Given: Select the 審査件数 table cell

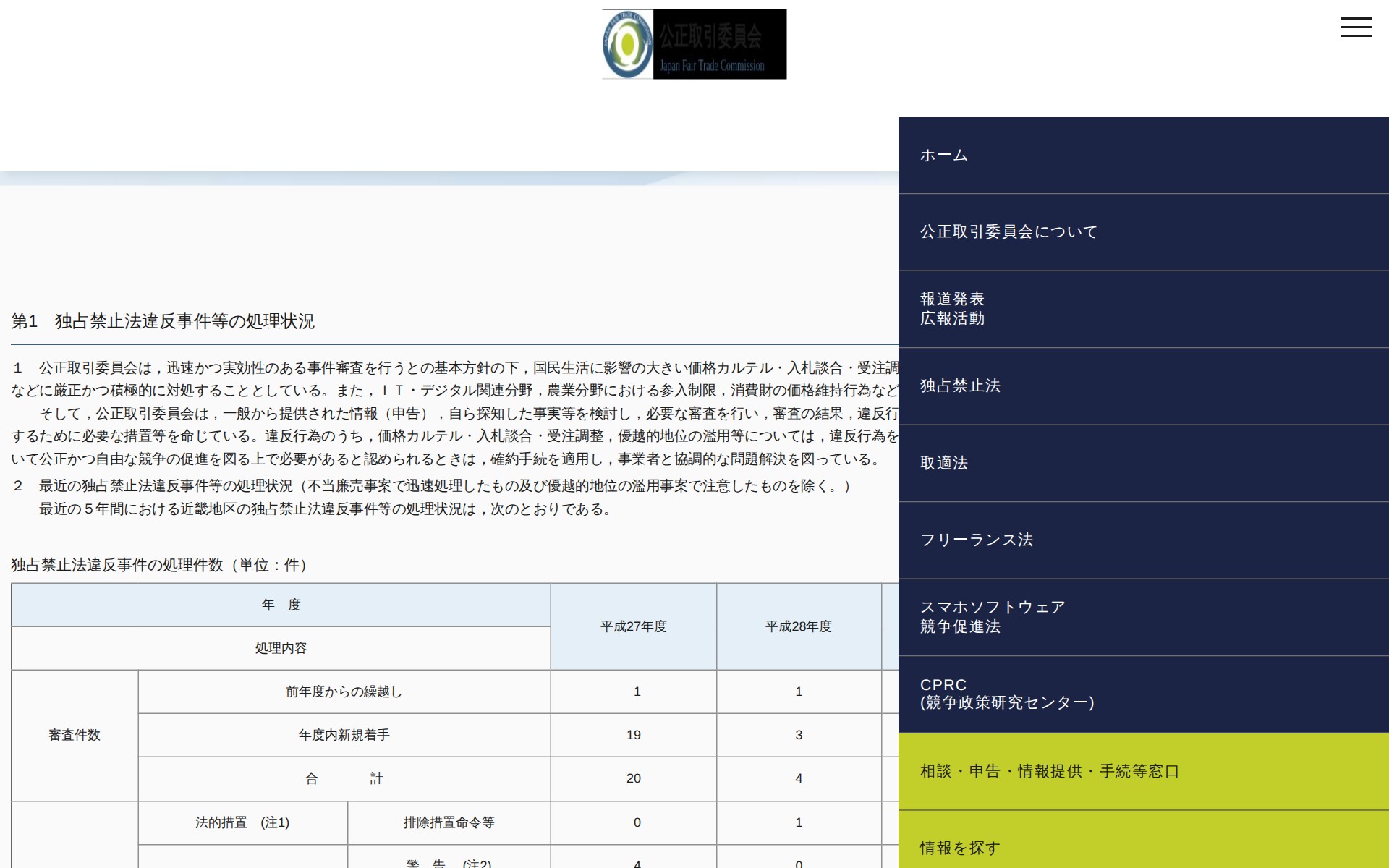Looking at the screenshot, I should coord(74,735).
